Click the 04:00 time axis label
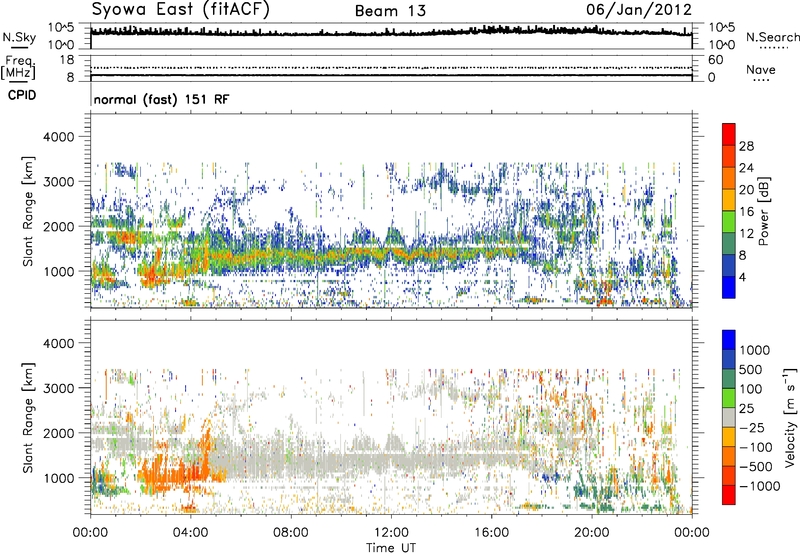The width and height of the screenshot is (800, 554). 190,533
